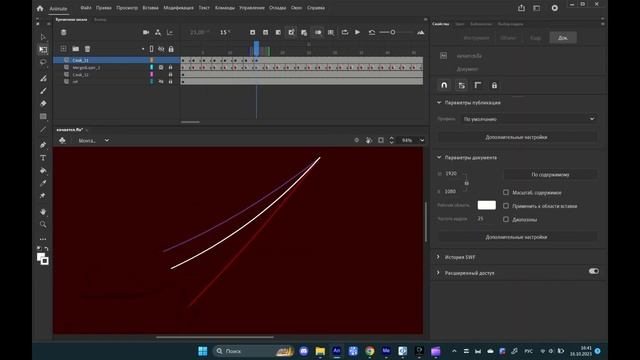This screenshot has width=640, height=360.
Task: Switch to the 'Док.' properties tab
Action: pyautogui.click(x=563, y=38)
